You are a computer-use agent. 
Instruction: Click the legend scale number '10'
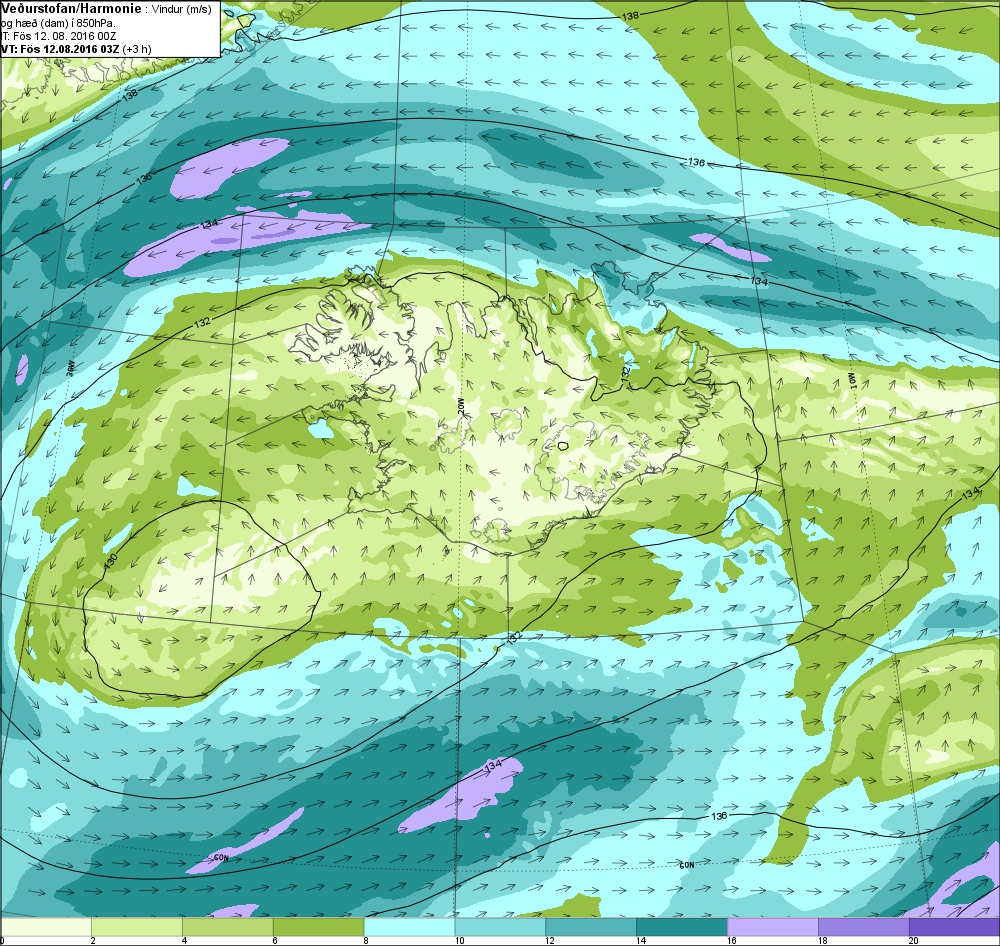[x=459, y=940]
